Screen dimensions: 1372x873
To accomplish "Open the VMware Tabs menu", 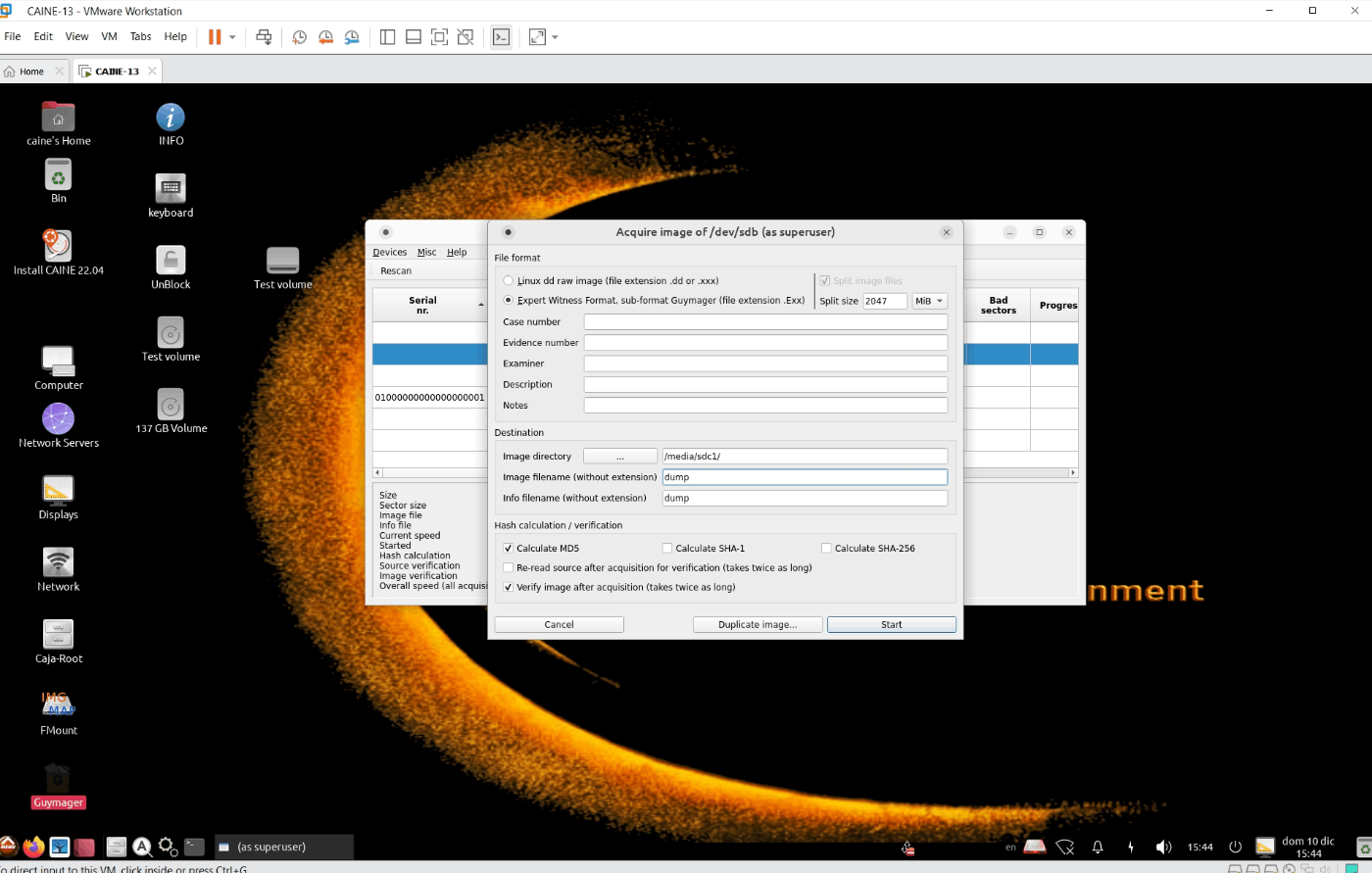I will click(x=141, y=36).
